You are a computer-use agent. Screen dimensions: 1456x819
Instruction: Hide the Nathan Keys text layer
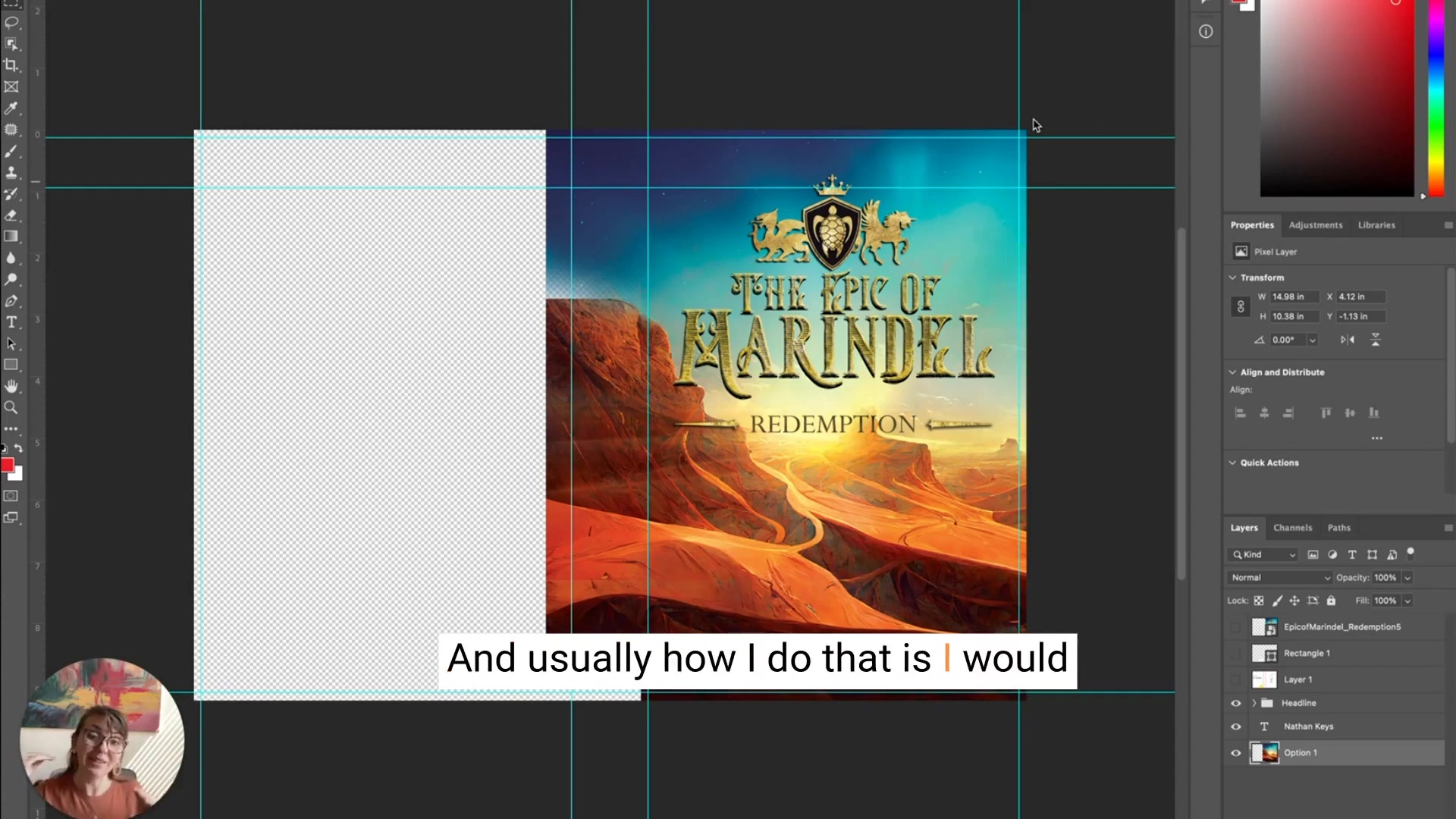click(x=1236, y=726)
